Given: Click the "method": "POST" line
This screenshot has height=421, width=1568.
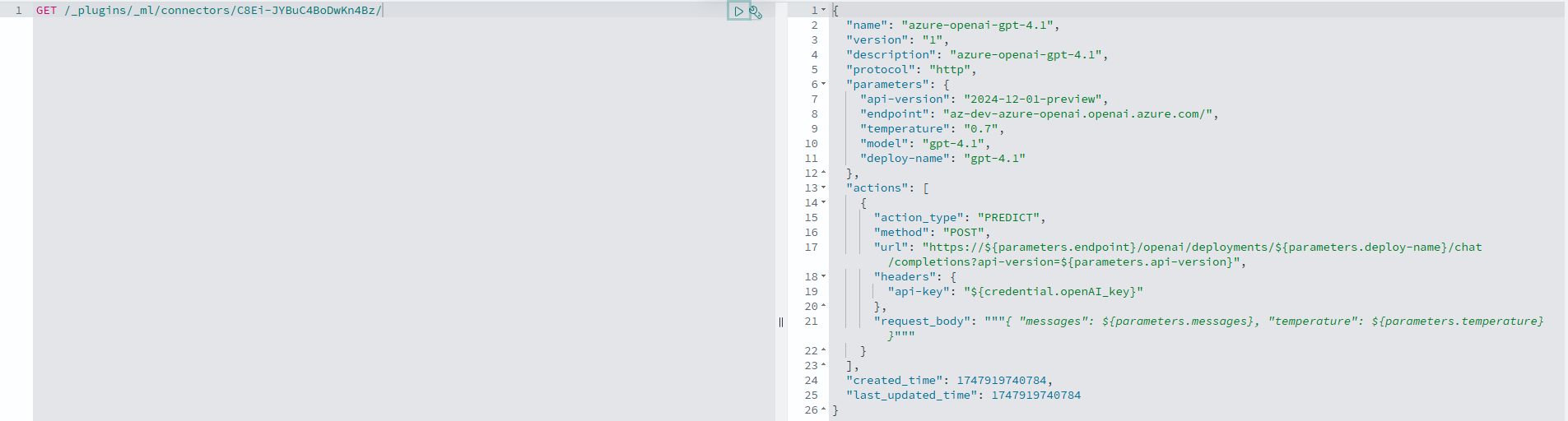Looking at the screenshot, I should pyautogui.click(x=932, y=232).
